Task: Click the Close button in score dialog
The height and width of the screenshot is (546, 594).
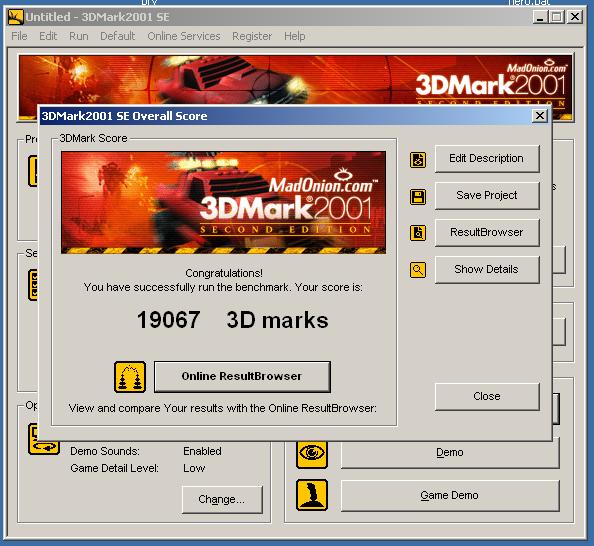Action: tap(487, 396)
